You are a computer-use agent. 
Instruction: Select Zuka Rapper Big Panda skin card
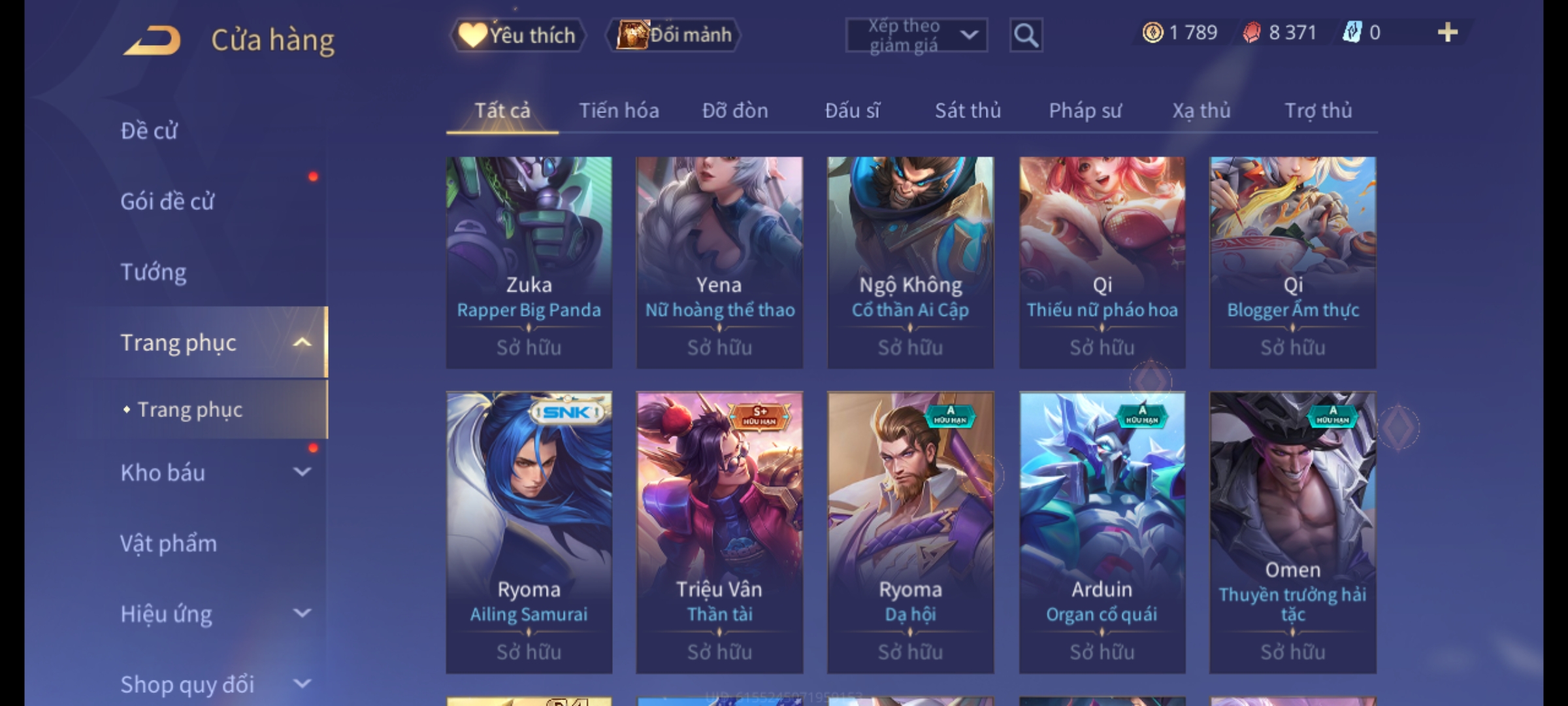(529, 262)
